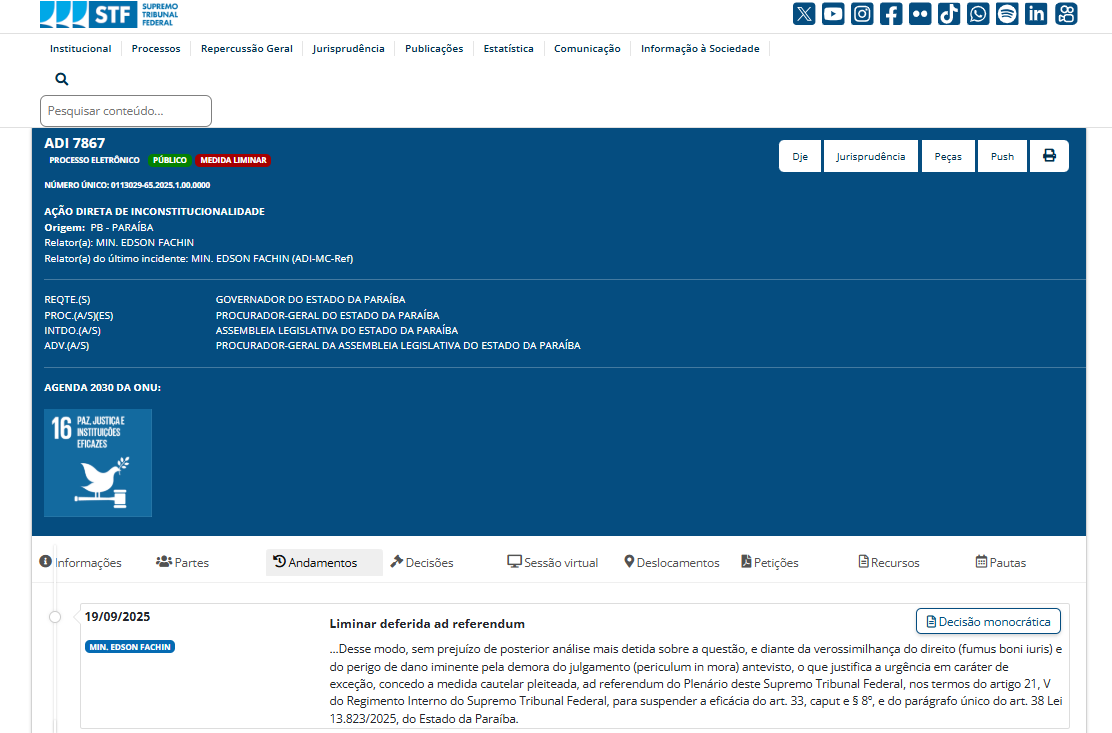Open the Jurisprudência menu
The width and height of the screenshot is (1112, 733).
tap(348, 49)
